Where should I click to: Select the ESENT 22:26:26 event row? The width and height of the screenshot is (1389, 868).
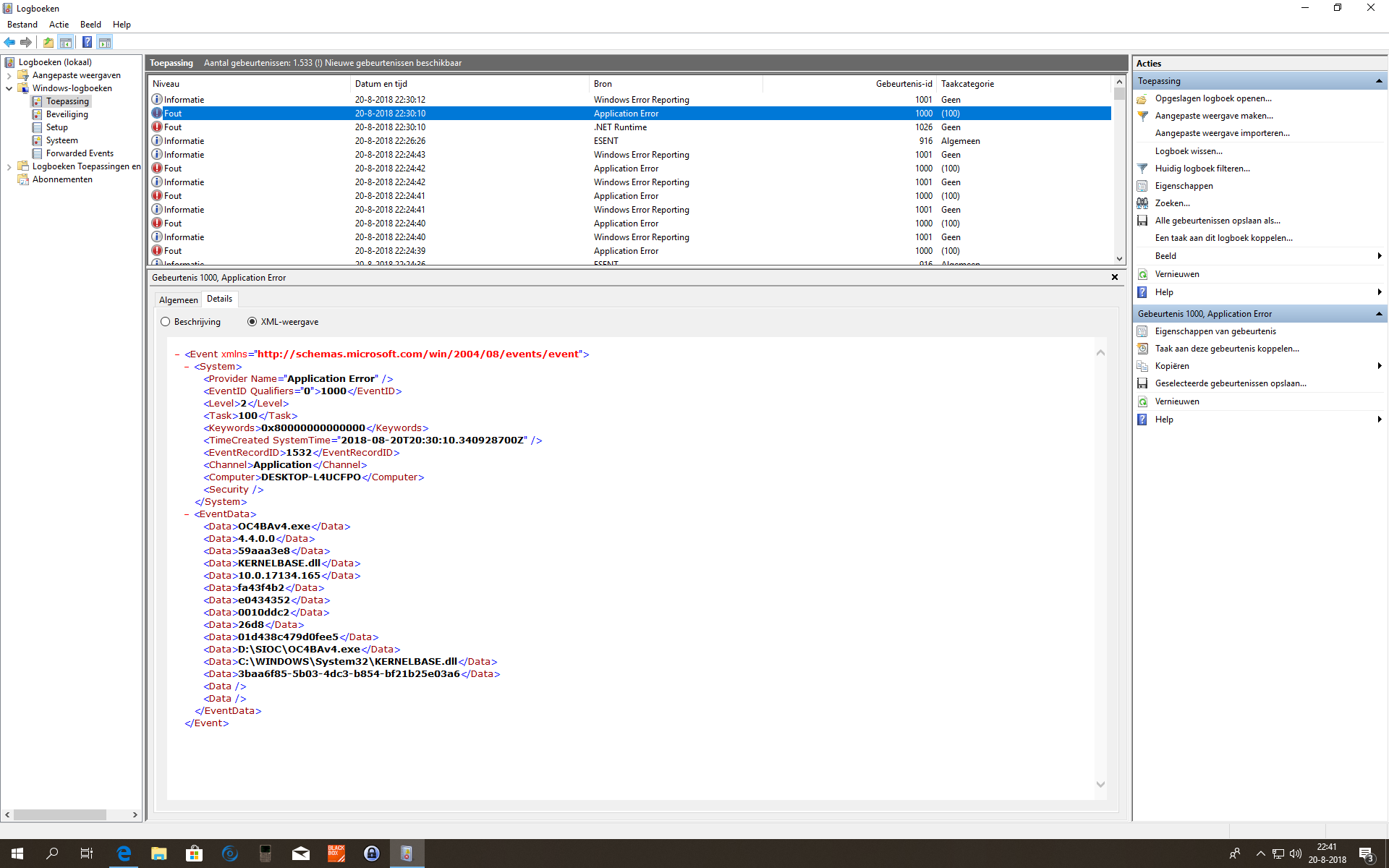(629, 141)
